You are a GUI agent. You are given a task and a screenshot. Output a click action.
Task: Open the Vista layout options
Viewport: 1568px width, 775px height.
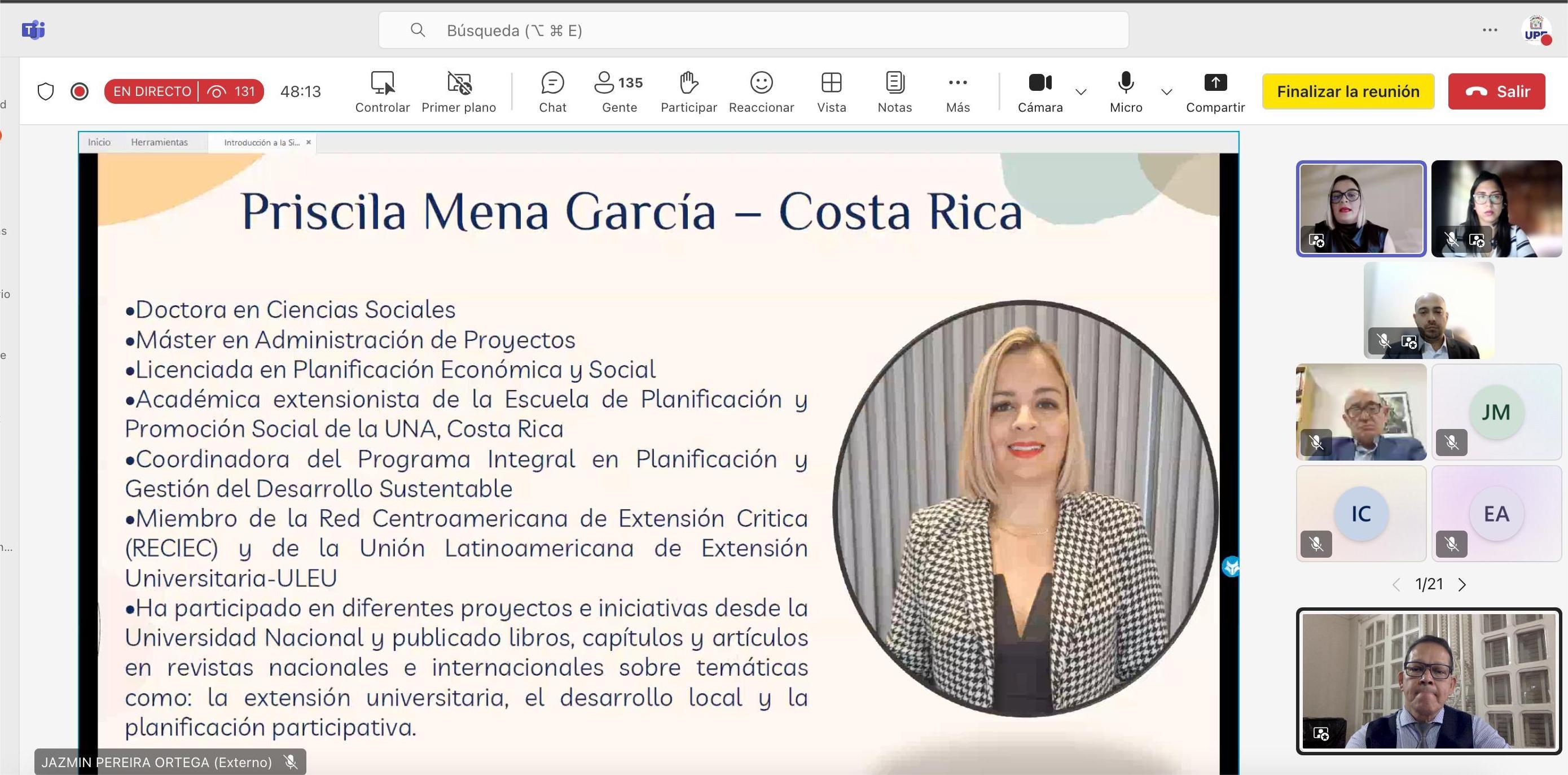[x=832, y=92]
